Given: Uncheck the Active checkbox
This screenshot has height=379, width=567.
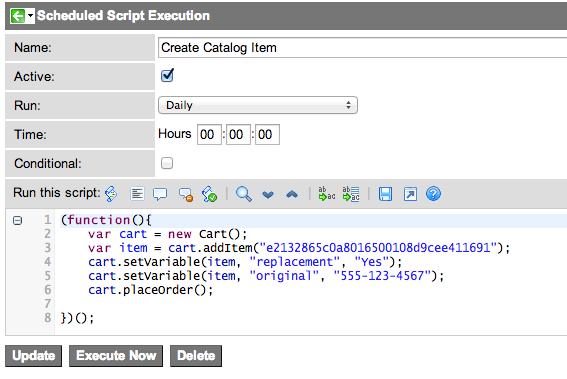Looking at the screenshot, I should (167, 75).
